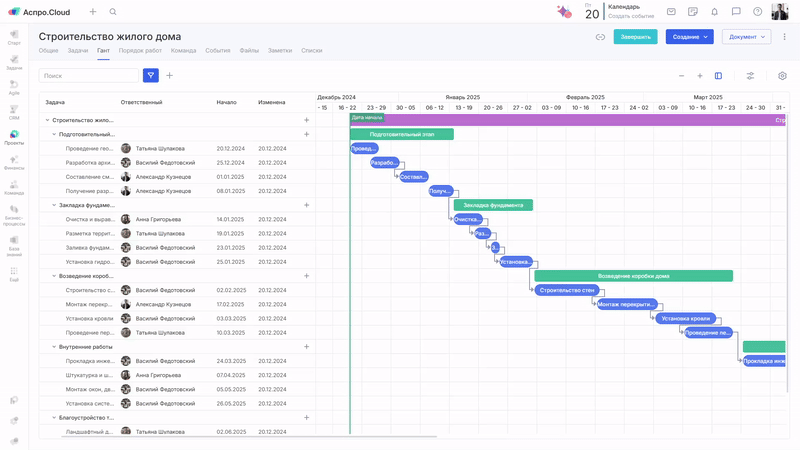The height and width of the screenshot is (450, 800).
Task: Toggle the task table panel layout icon
Action: (x=718, y=75)
